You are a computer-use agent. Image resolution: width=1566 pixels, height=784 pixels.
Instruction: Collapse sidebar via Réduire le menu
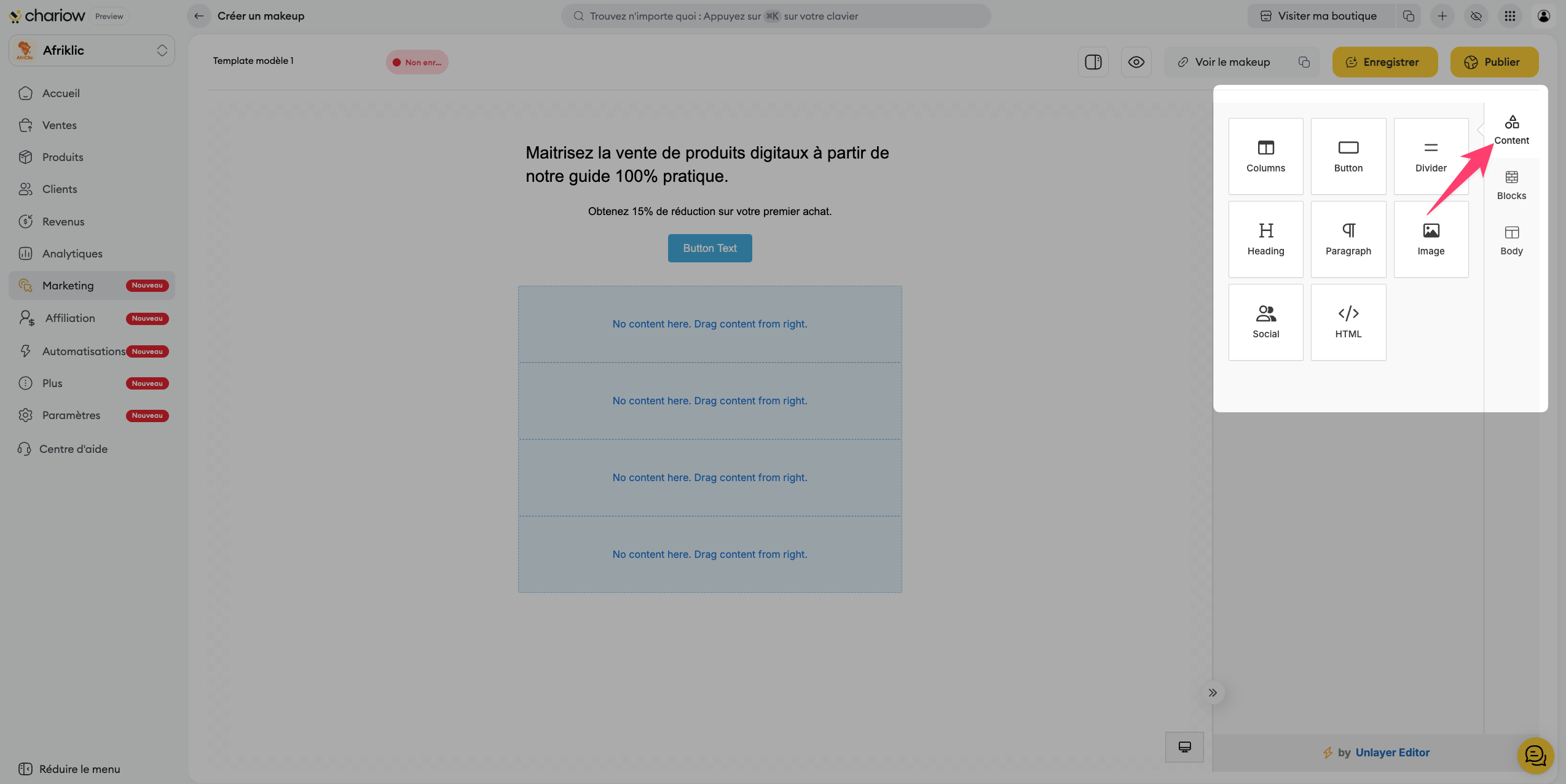69,769
